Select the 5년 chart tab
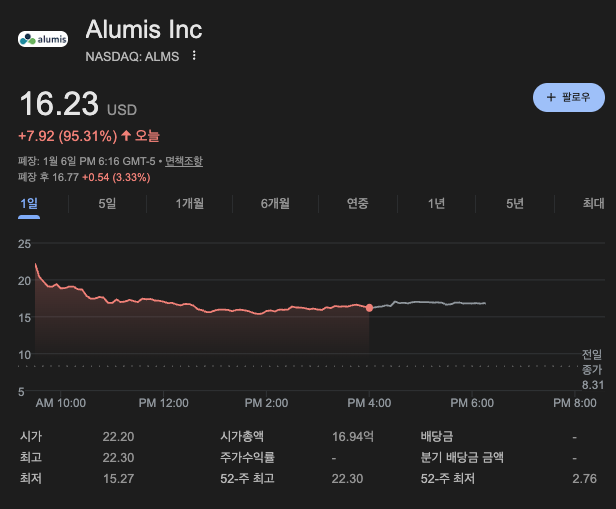616x509 pixels. (515, 203)
